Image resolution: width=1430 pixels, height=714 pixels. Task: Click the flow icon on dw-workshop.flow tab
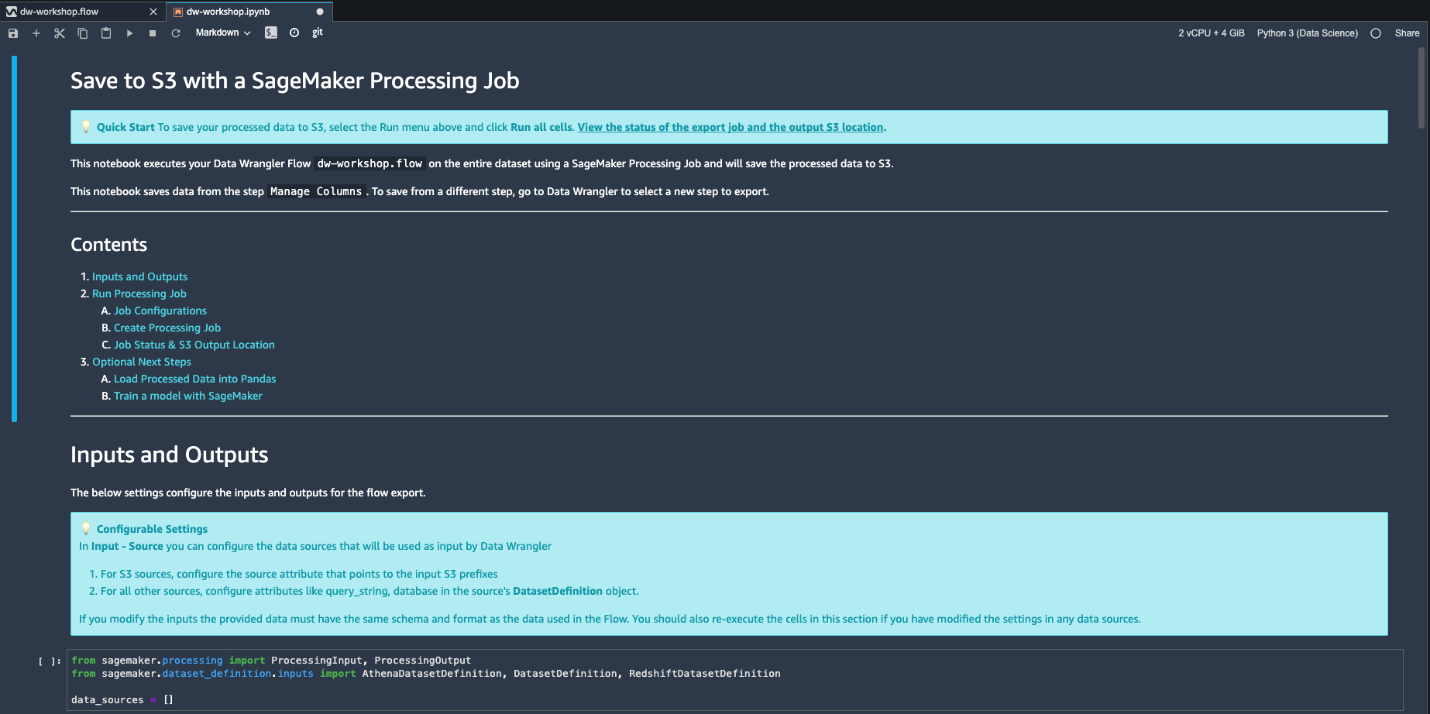click(x=11, y=12)
